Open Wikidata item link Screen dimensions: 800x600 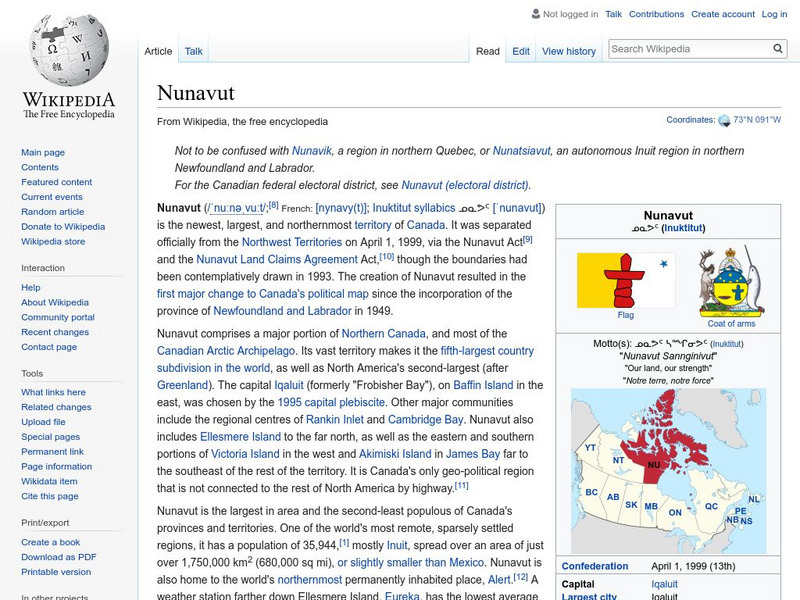pyautogui.click(x=49, y=481)
